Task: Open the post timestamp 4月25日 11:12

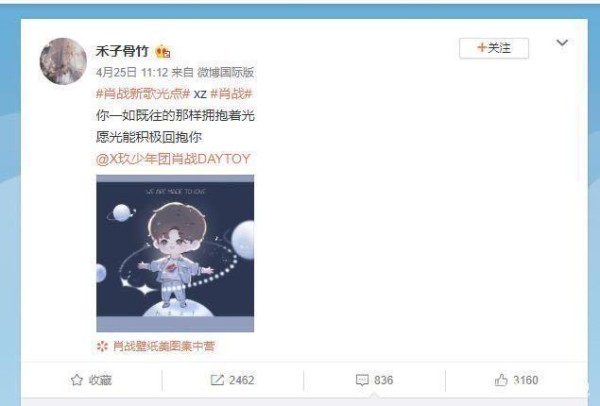Action: pos(132,72)
